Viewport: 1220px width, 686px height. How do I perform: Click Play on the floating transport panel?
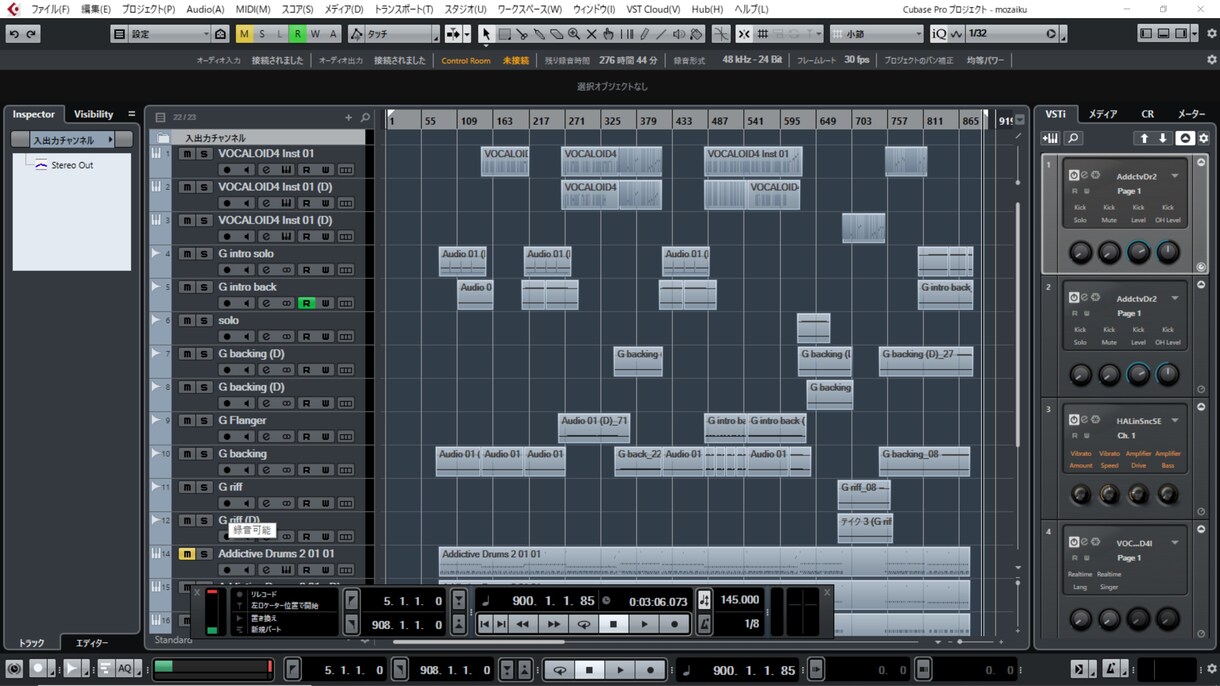point(644,624)
